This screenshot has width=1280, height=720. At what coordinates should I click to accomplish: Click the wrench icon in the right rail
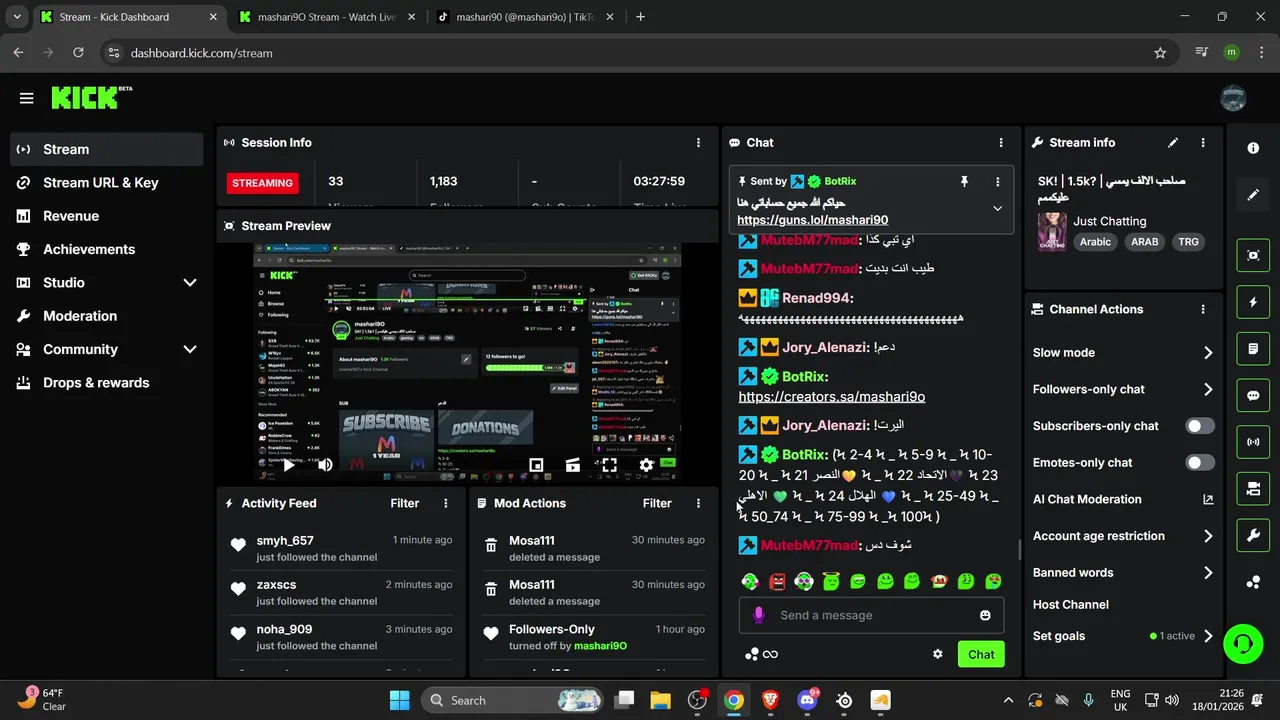click(1253, 536)
